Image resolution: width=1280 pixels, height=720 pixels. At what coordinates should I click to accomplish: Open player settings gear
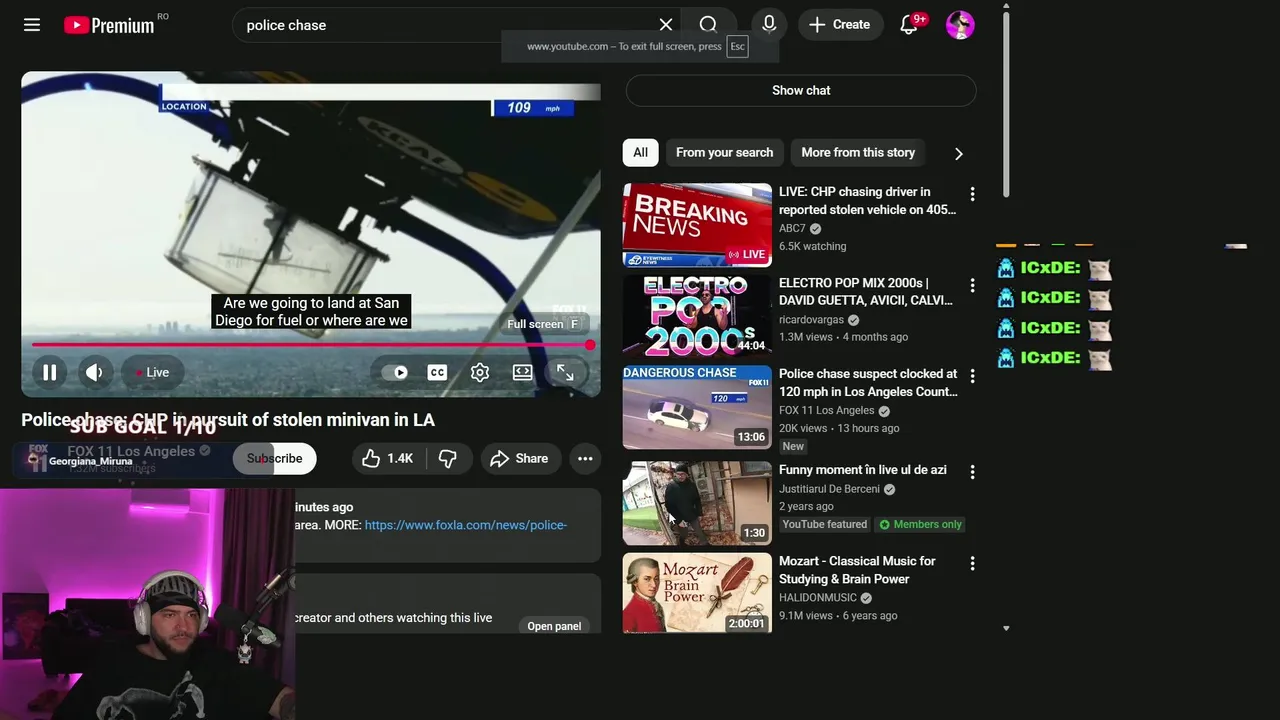pyautogui.click(x=480, y=372)
